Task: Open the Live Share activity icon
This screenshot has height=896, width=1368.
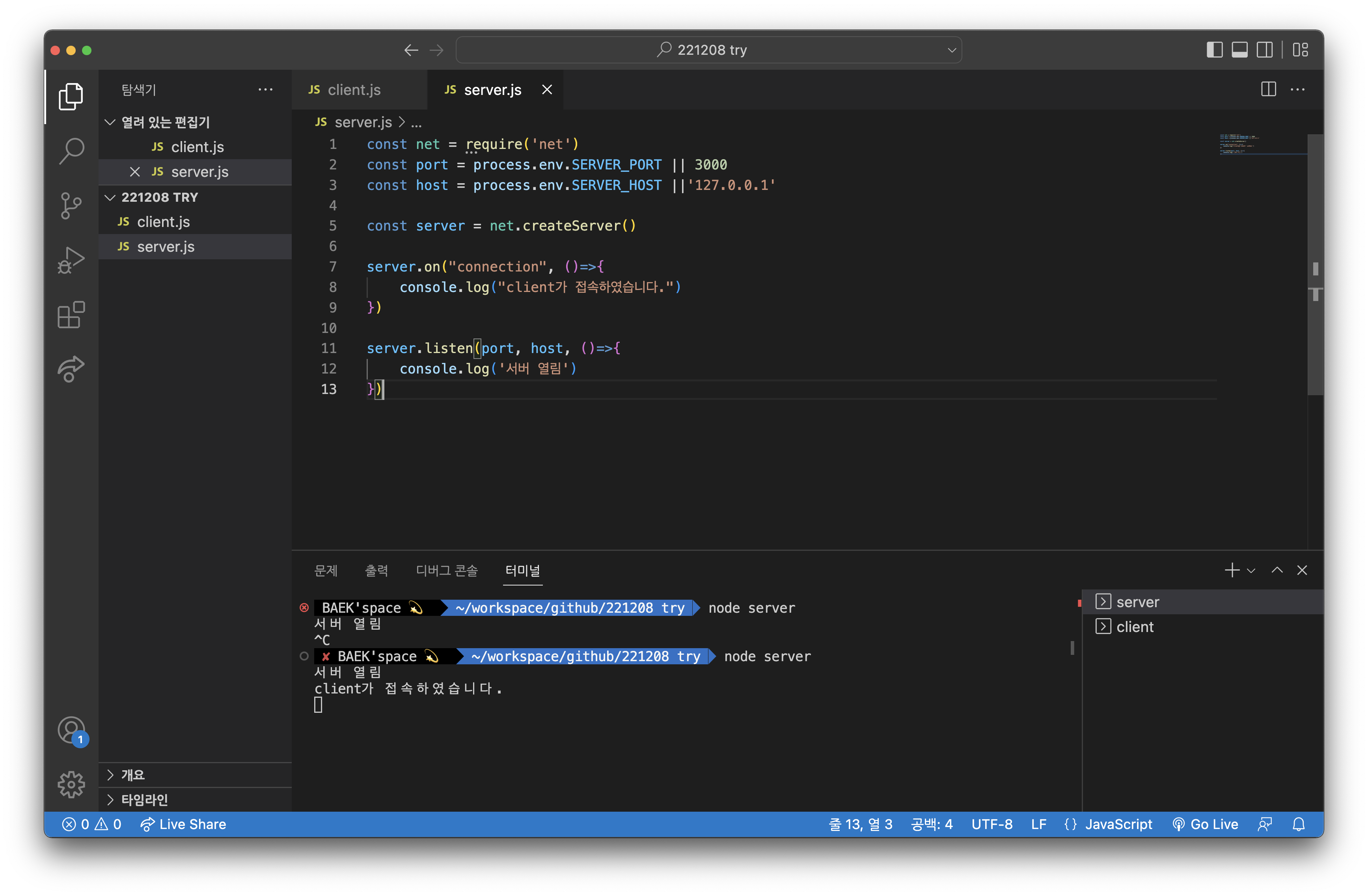Action: point(71,369)
